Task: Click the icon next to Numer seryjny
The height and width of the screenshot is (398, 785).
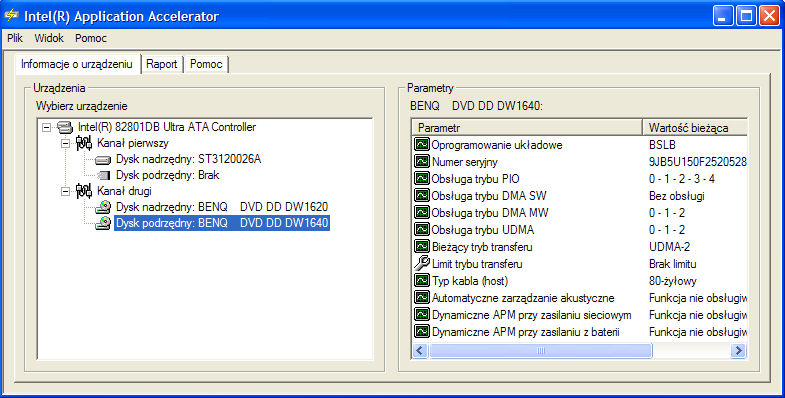Action: (422, 161)
